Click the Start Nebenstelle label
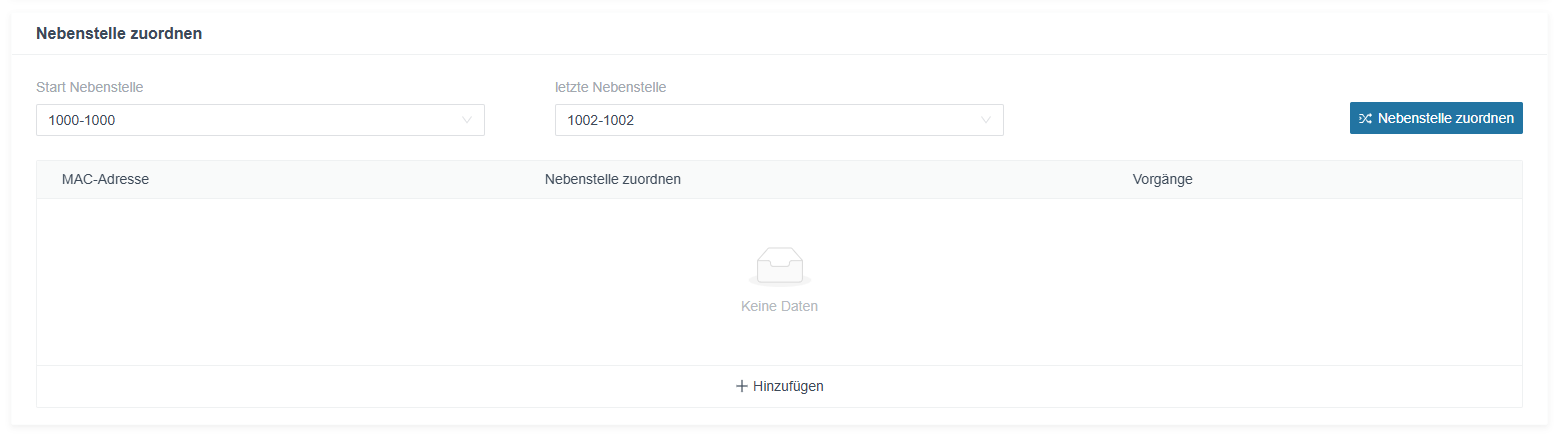The image size is (1567, 441). tap(90, 87)
